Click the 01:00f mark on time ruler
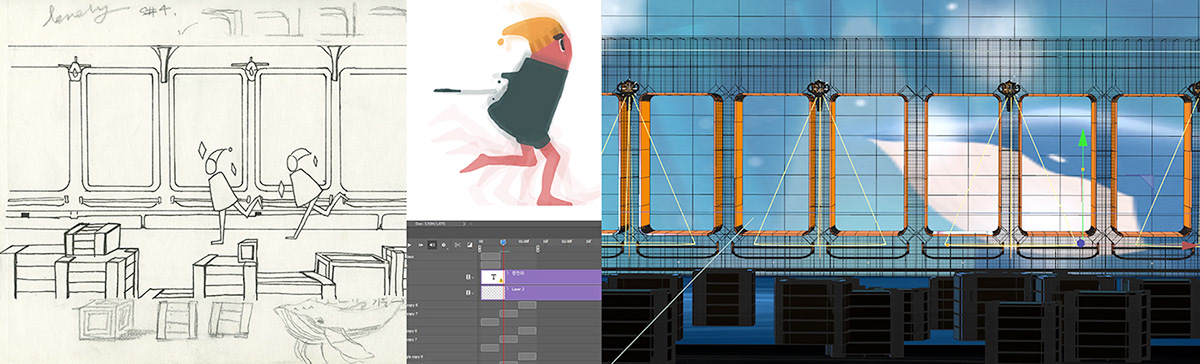Viewport: 1200px width, 364px height. (524, 241)
